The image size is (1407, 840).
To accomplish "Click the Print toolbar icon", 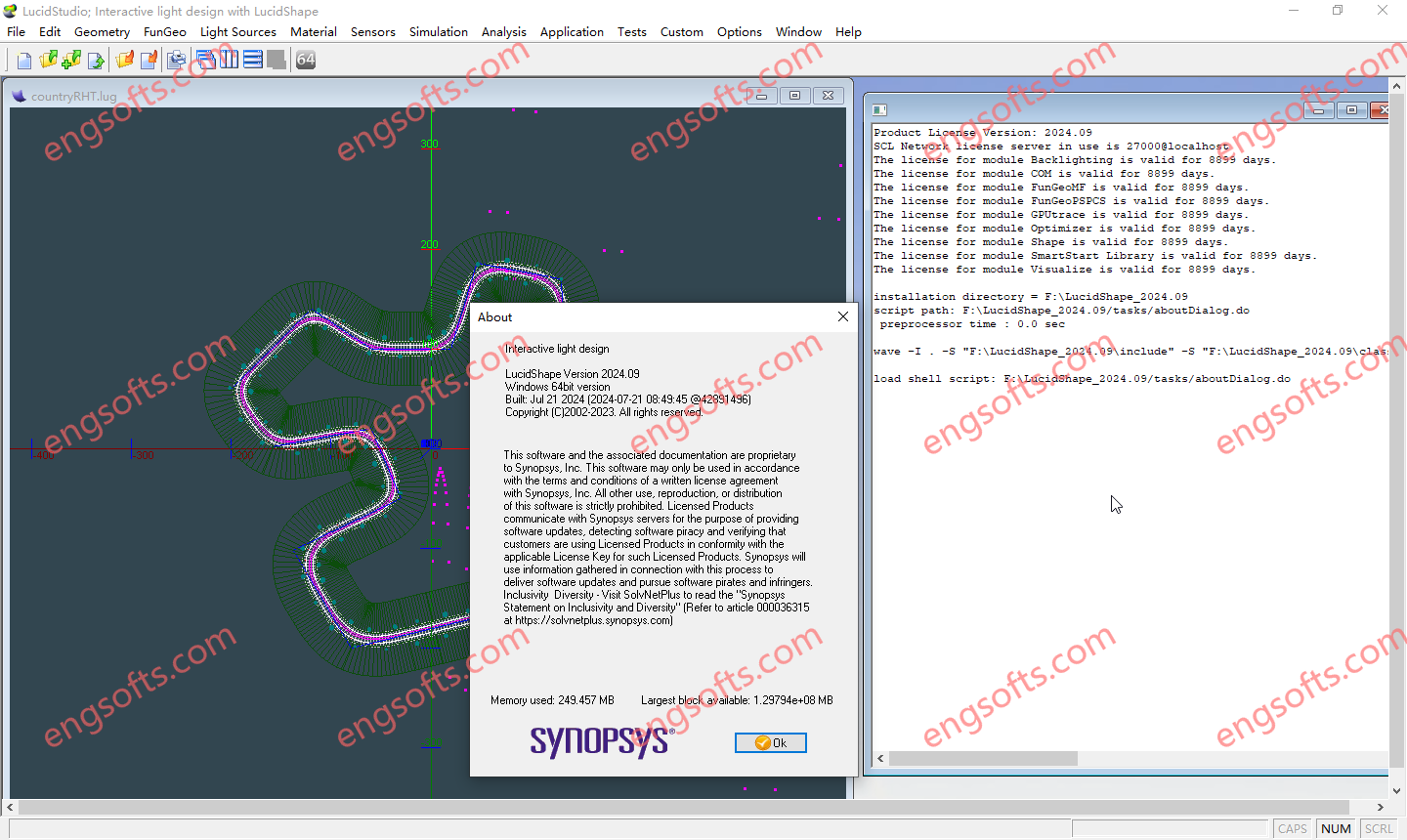I will (177, 61).
